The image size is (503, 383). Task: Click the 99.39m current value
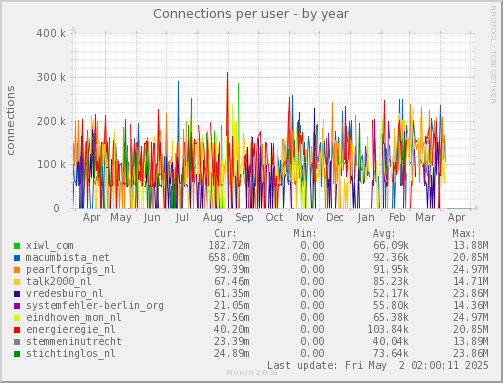232,270
